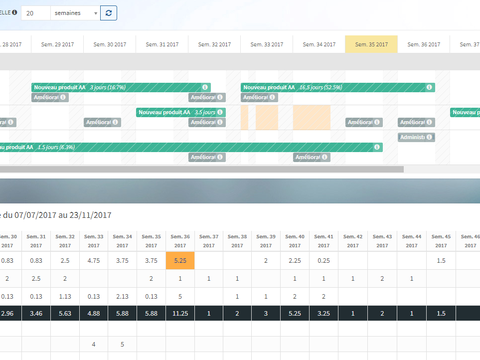Click the table cell showing 4.75
The image size is (480, 360).
pyautogui.click(x=94, y=261)
